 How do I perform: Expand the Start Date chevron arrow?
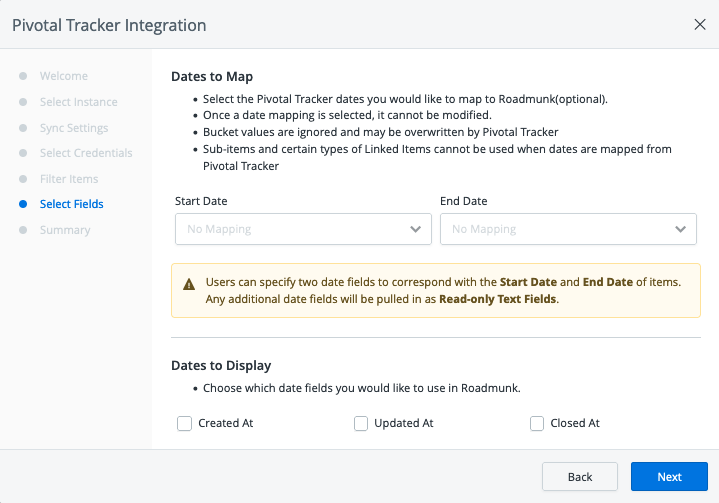point(416,229)
